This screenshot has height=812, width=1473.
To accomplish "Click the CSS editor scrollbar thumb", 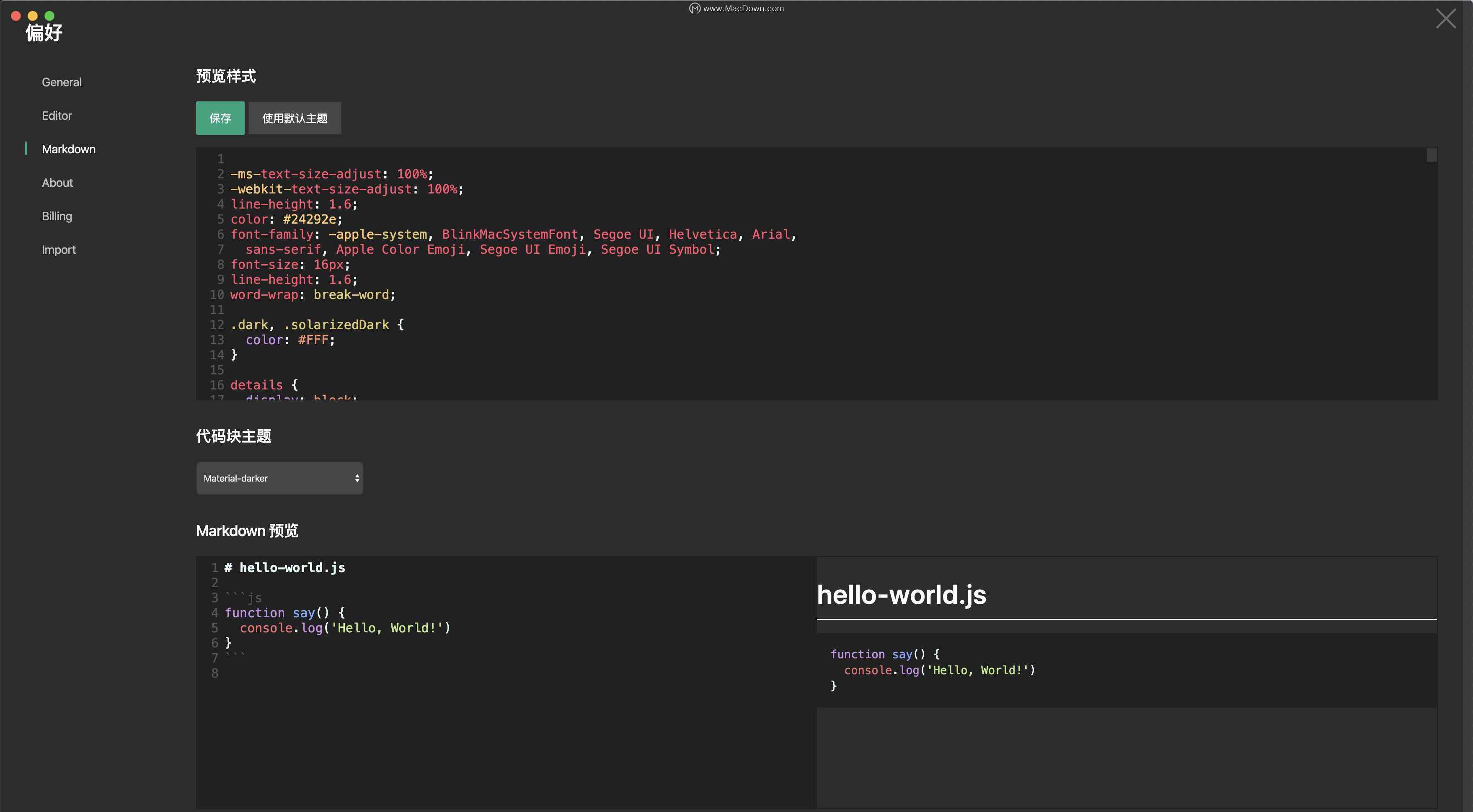I will click(x=1432, y=155).
